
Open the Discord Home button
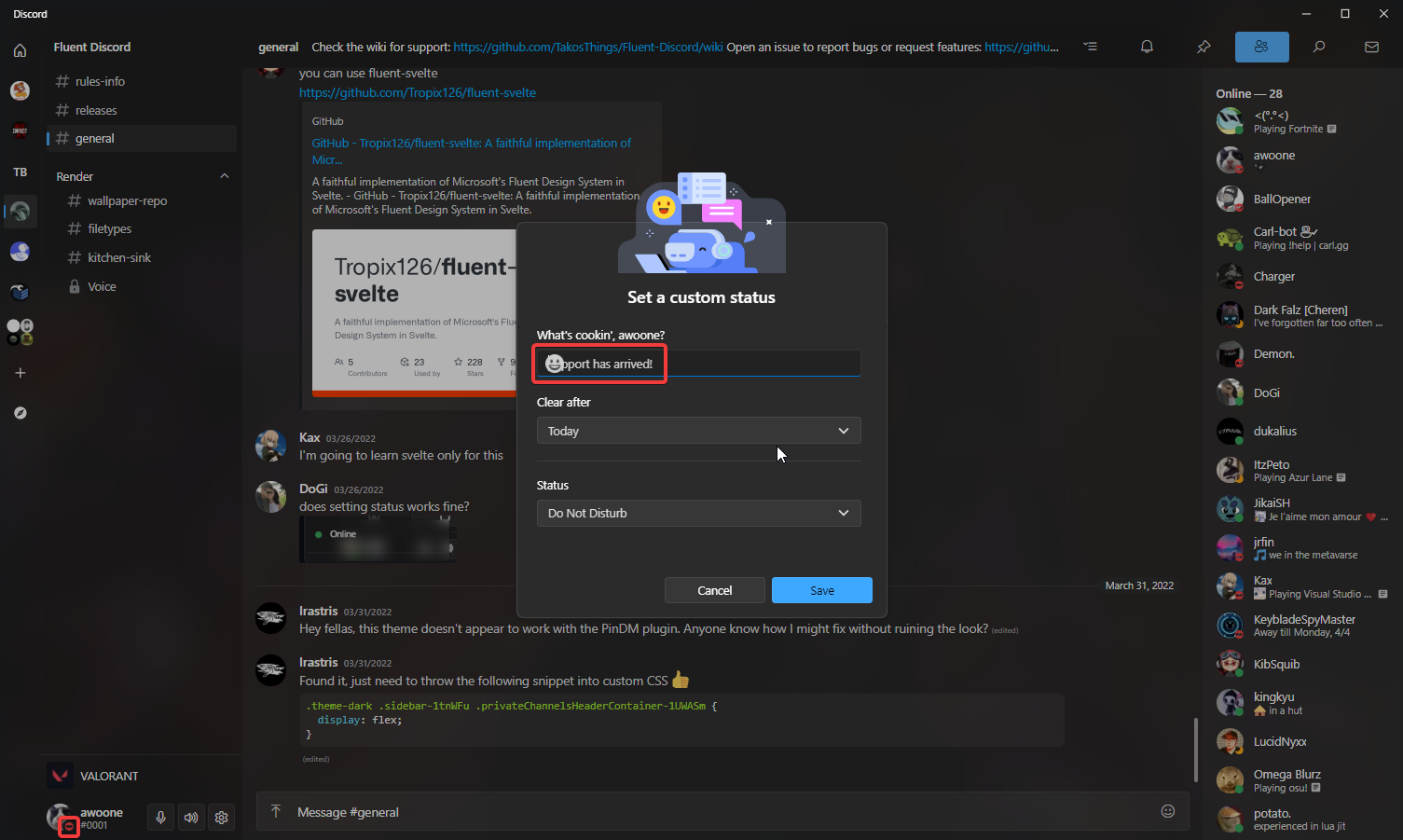coord(20,50)
